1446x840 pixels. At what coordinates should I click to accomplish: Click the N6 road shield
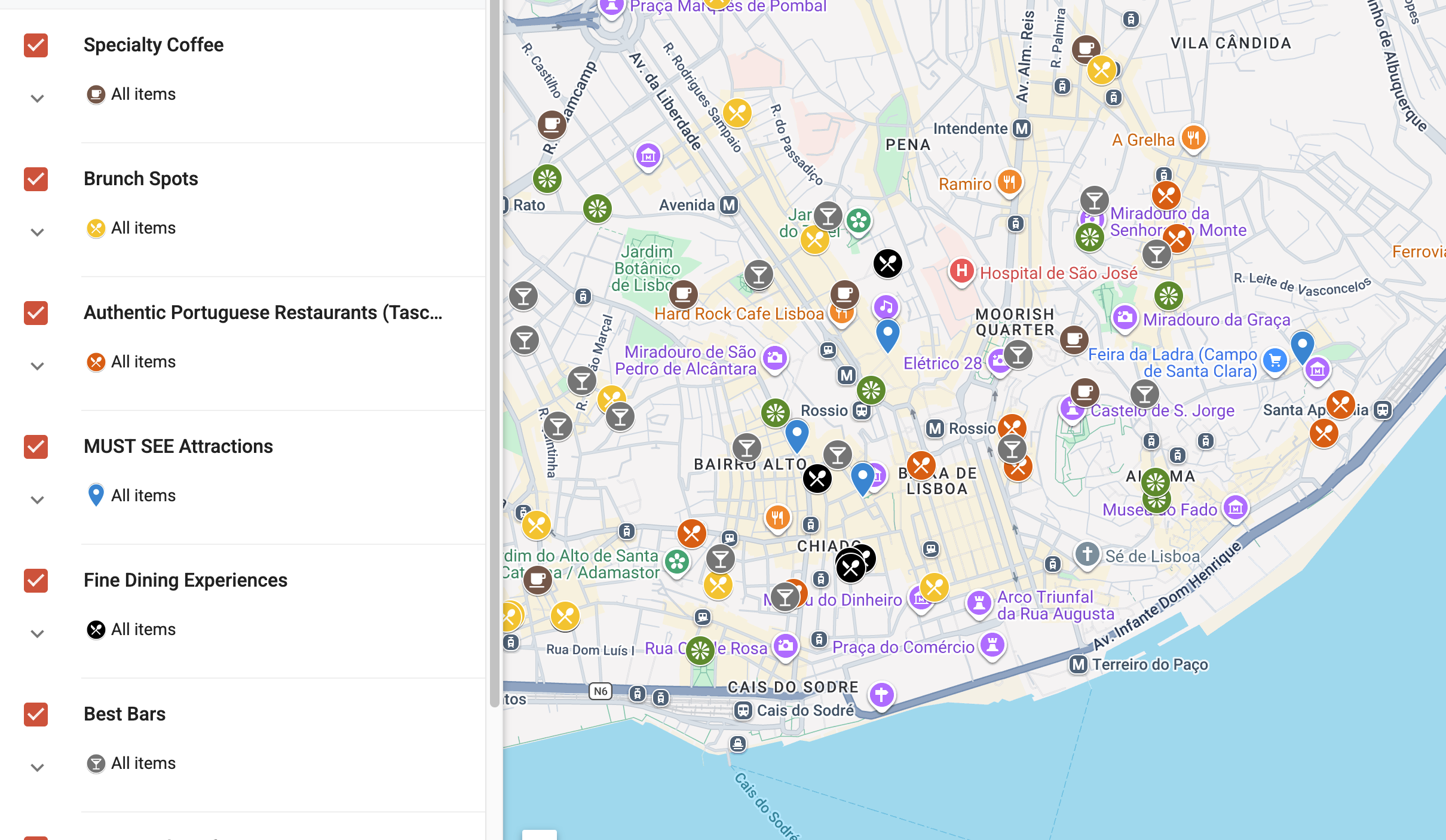[x=601, y=691]
